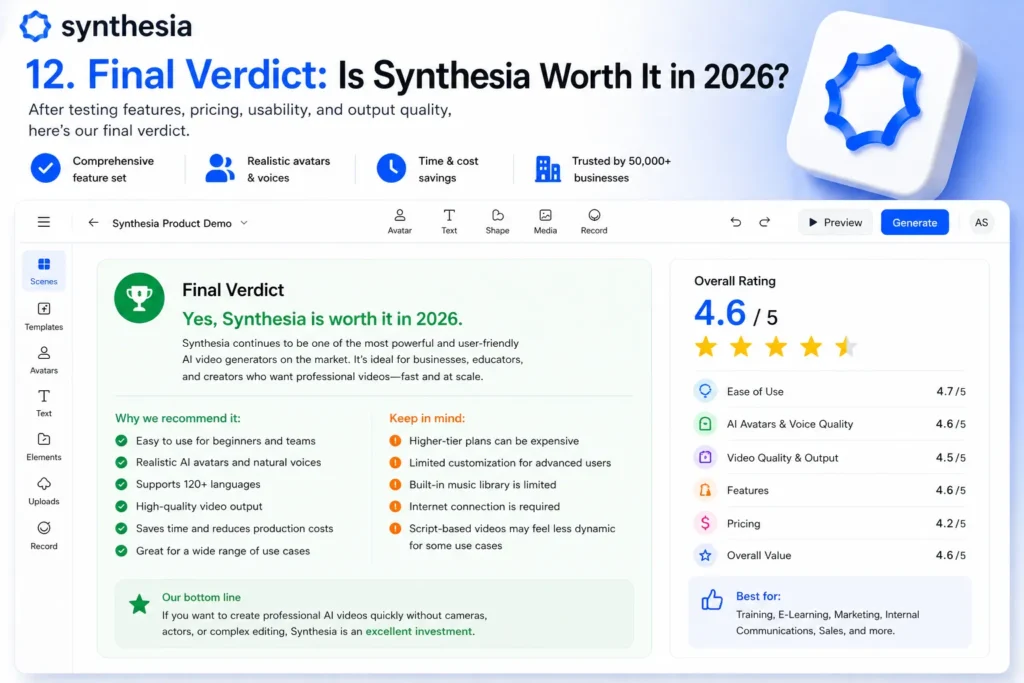Click the Video Quality & Output icon
The width and height of the screenshot is (1024, 683).
pyautogui.click(x=705, y=457)
